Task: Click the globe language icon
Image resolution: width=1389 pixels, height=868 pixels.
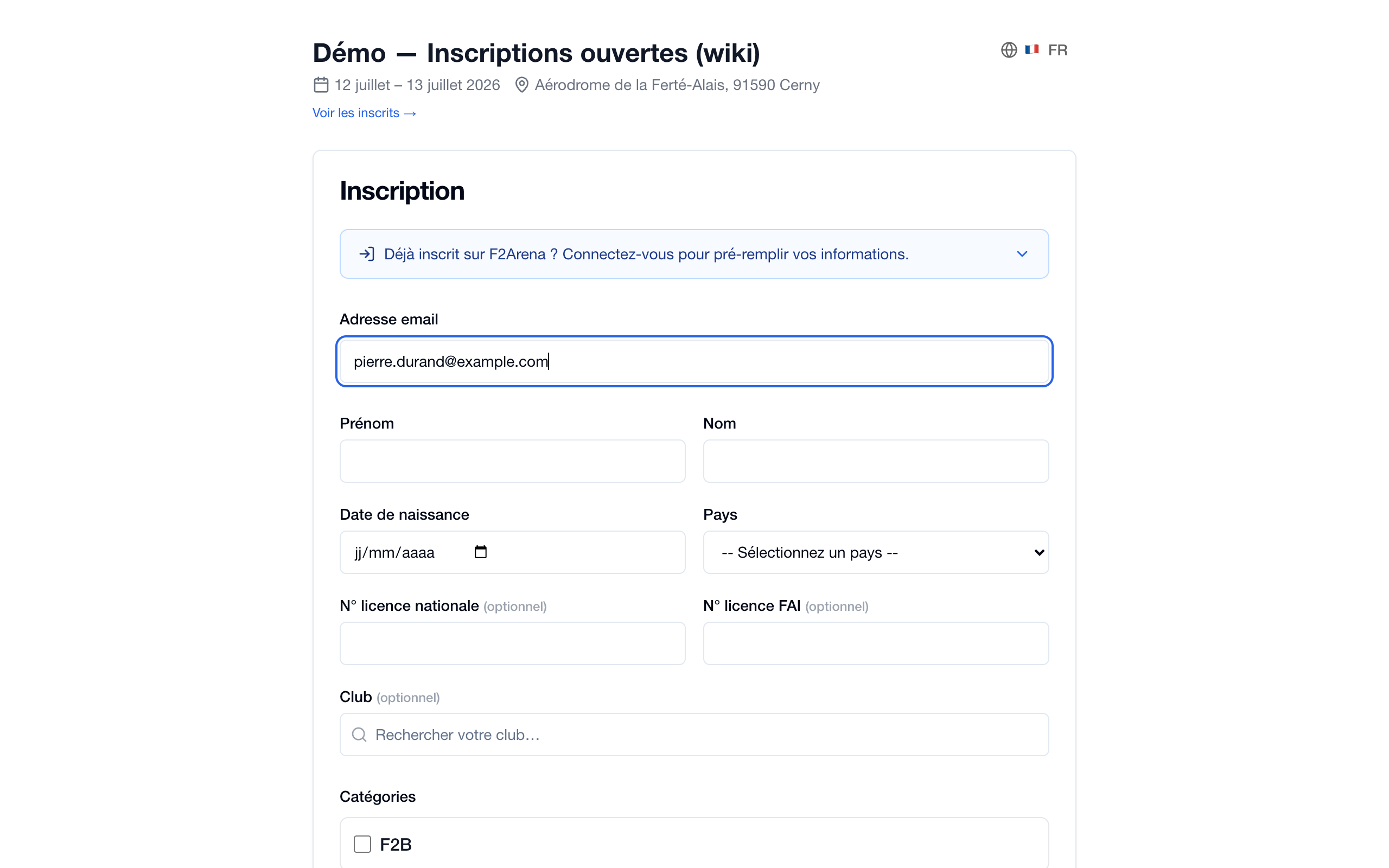Action: [1009, 50]
